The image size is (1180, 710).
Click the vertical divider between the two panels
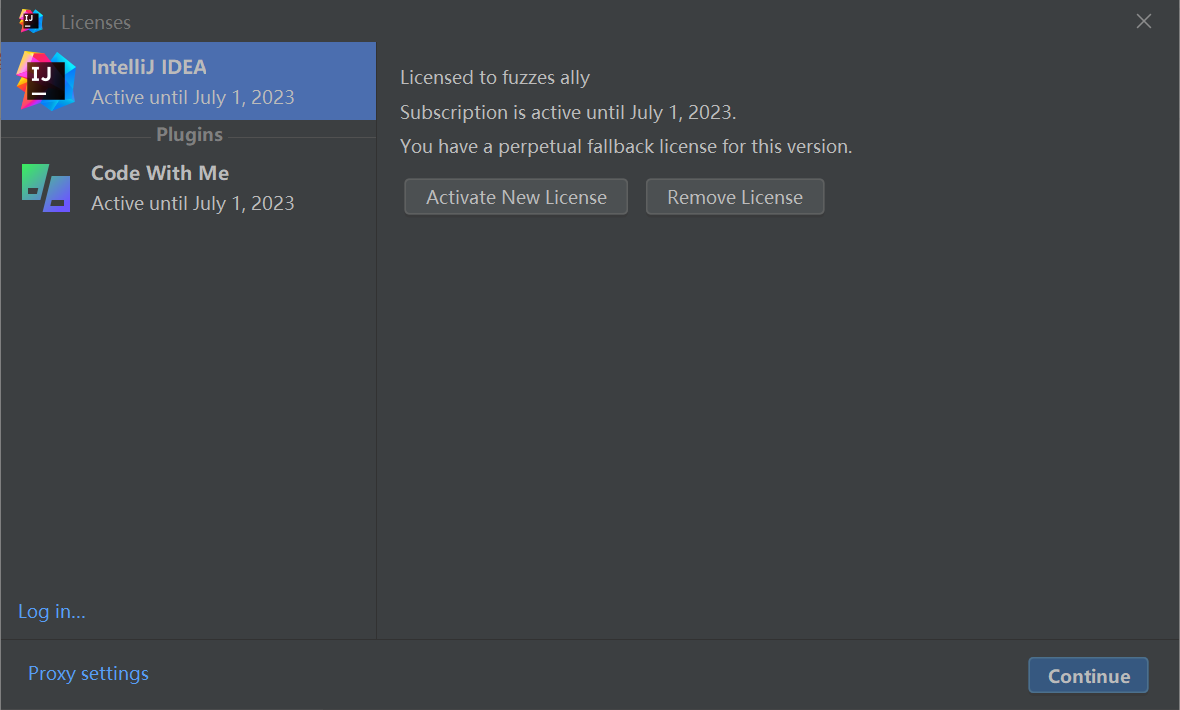click(377, 400)
